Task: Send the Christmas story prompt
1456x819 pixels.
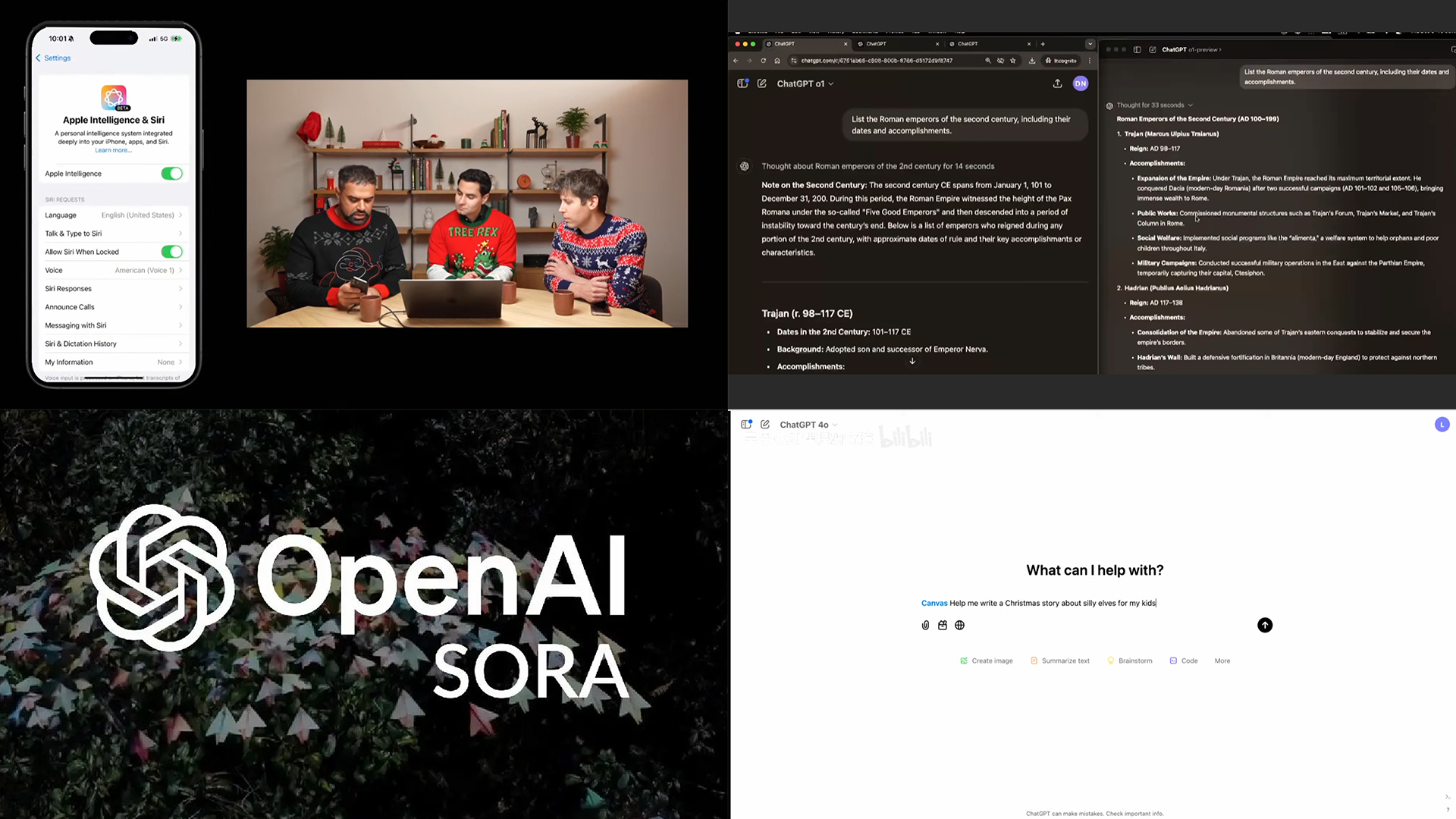Action: click(1265, 626)
